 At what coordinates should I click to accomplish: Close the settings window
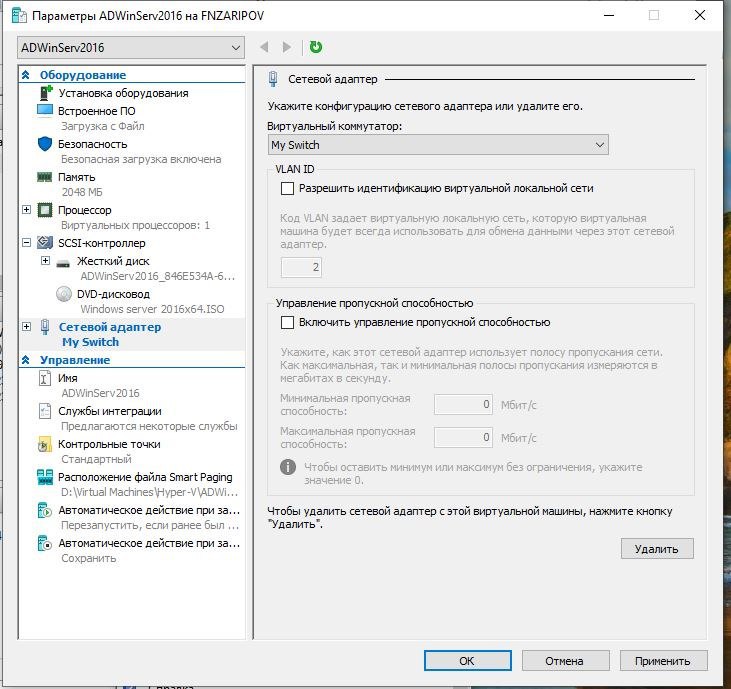[700, 15]
